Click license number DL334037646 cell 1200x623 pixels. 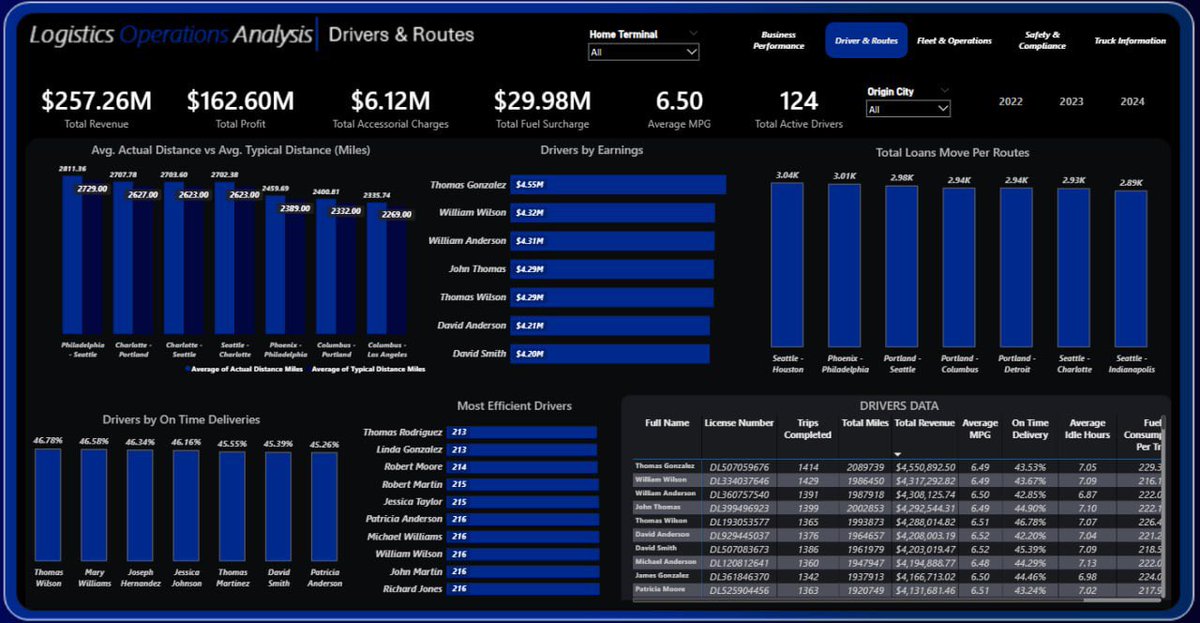tap(739, 480)
